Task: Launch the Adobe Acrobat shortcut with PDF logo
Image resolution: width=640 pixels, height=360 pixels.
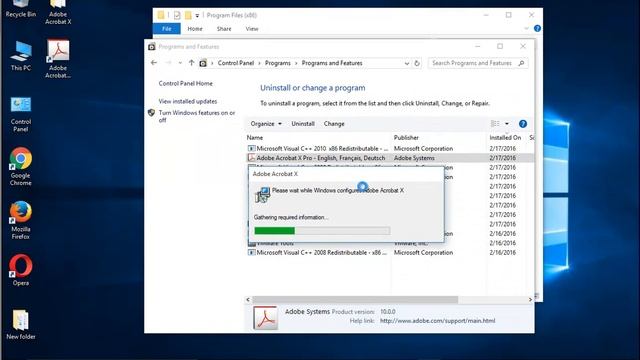Action: [58, 58]
